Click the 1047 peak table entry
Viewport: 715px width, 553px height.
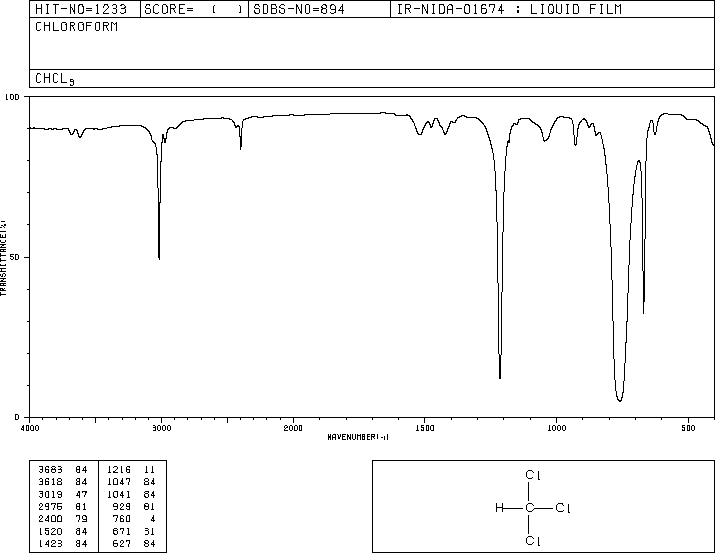click(x=119, y=482)
